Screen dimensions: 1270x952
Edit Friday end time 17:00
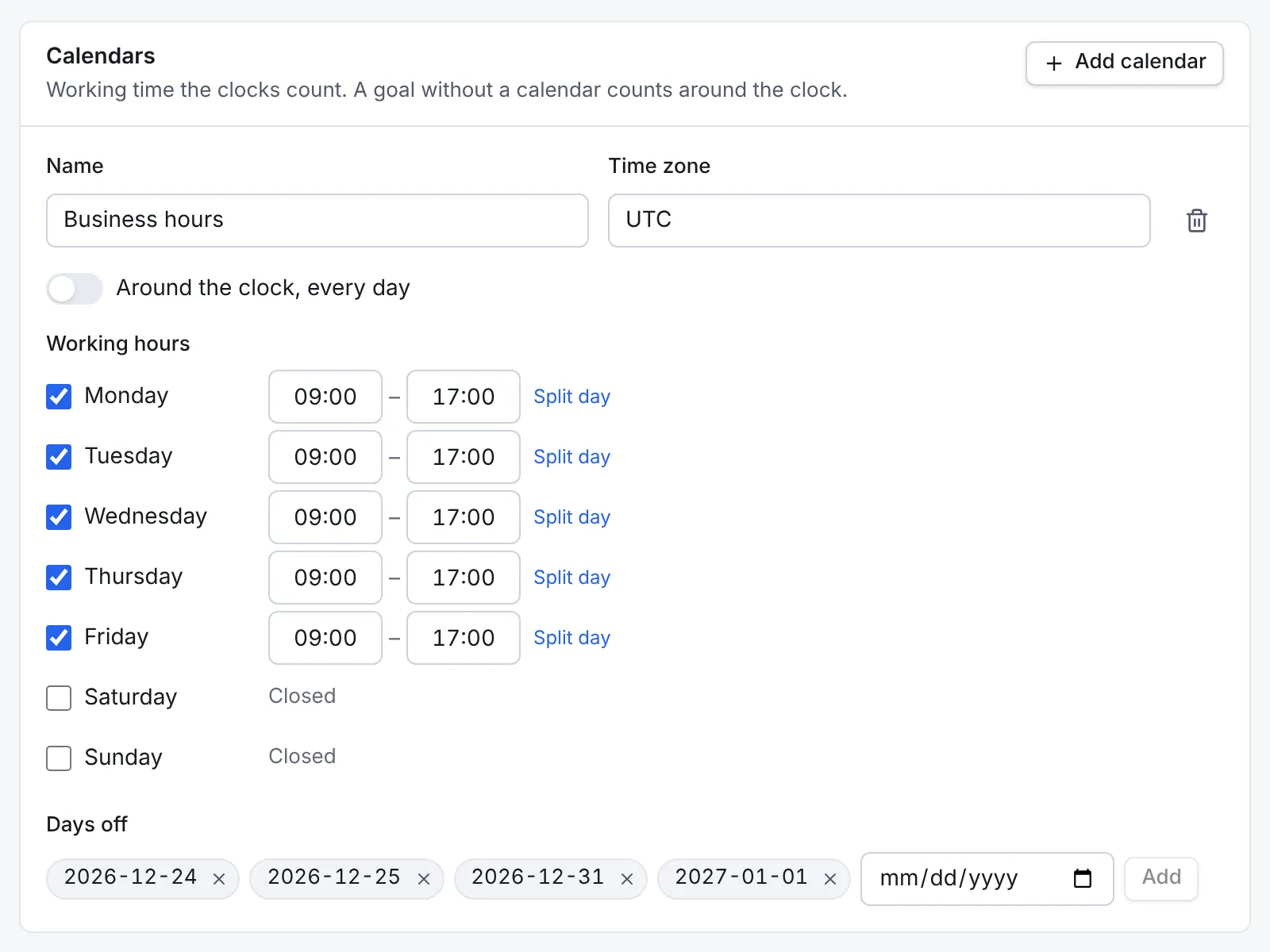[464, 638]
